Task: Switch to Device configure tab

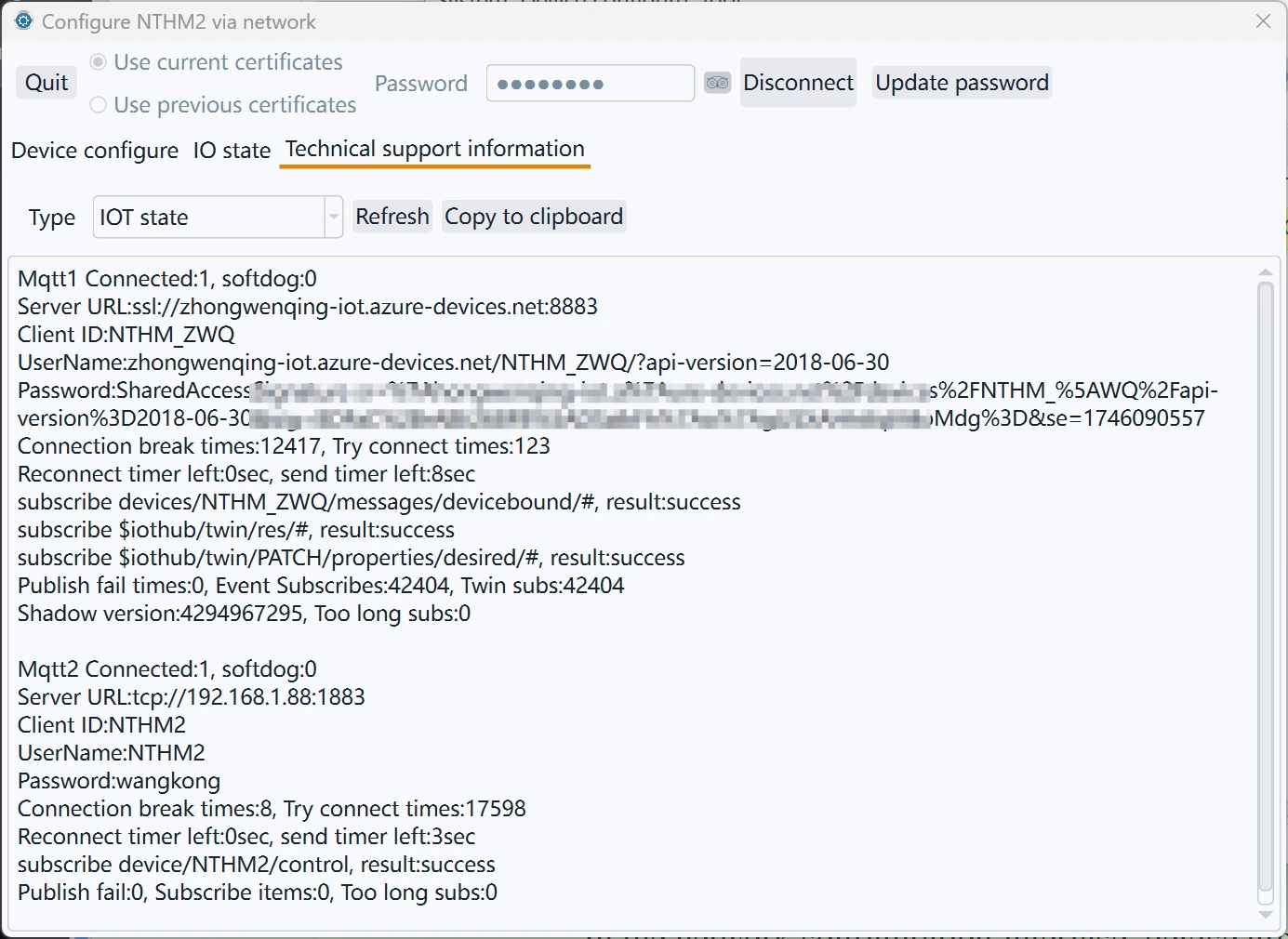Action: 95,151
